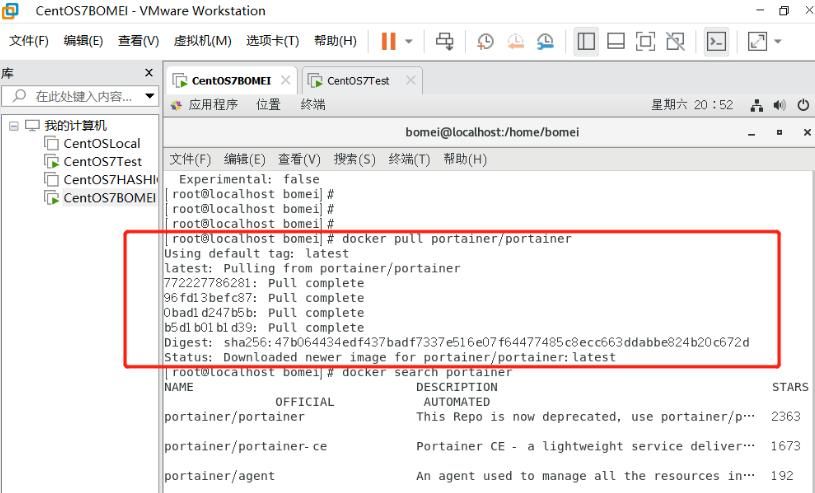
Task: Collapse the 我的计算机 tree node
Action: 14,125
